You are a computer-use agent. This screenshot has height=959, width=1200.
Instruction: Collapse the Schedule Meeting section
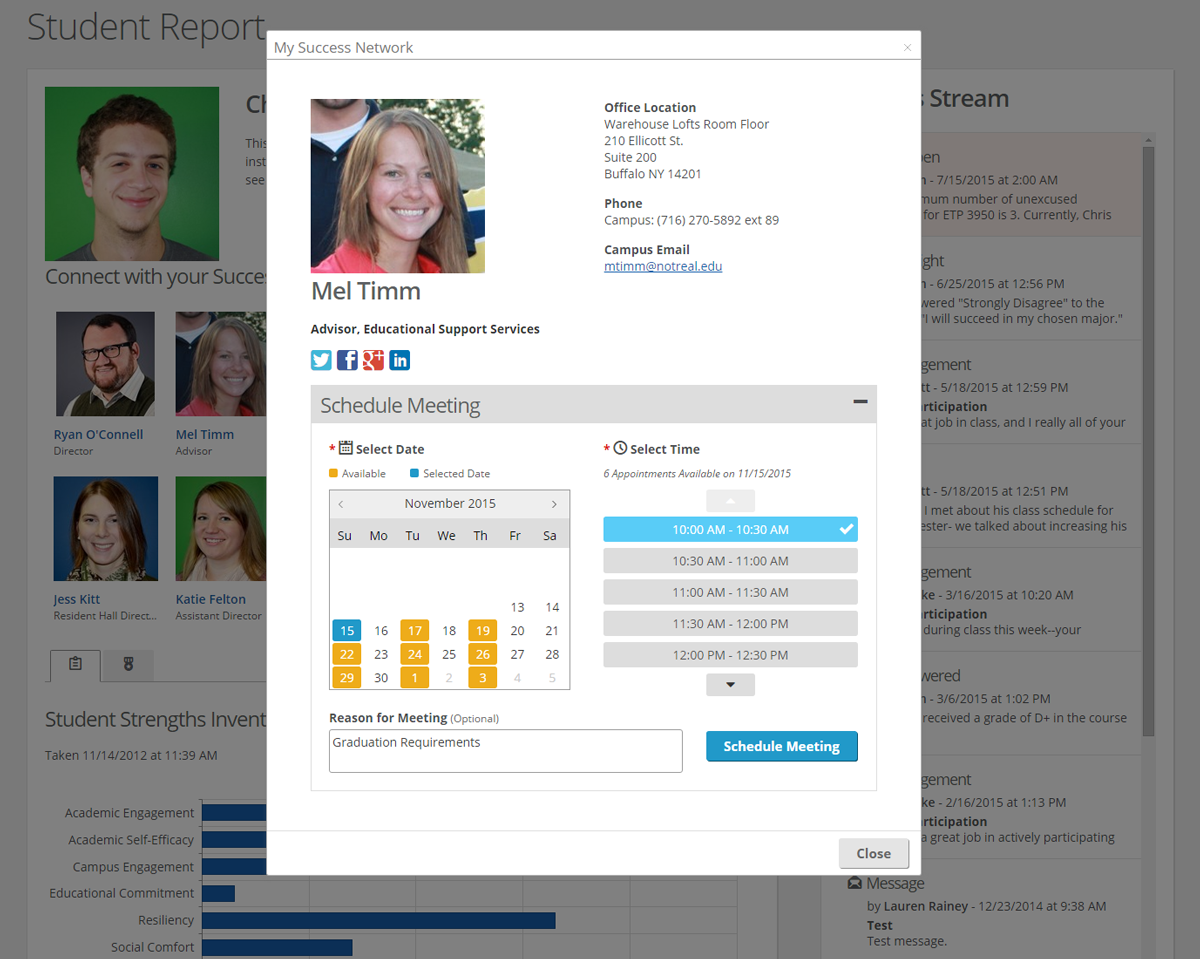point(860,401)
